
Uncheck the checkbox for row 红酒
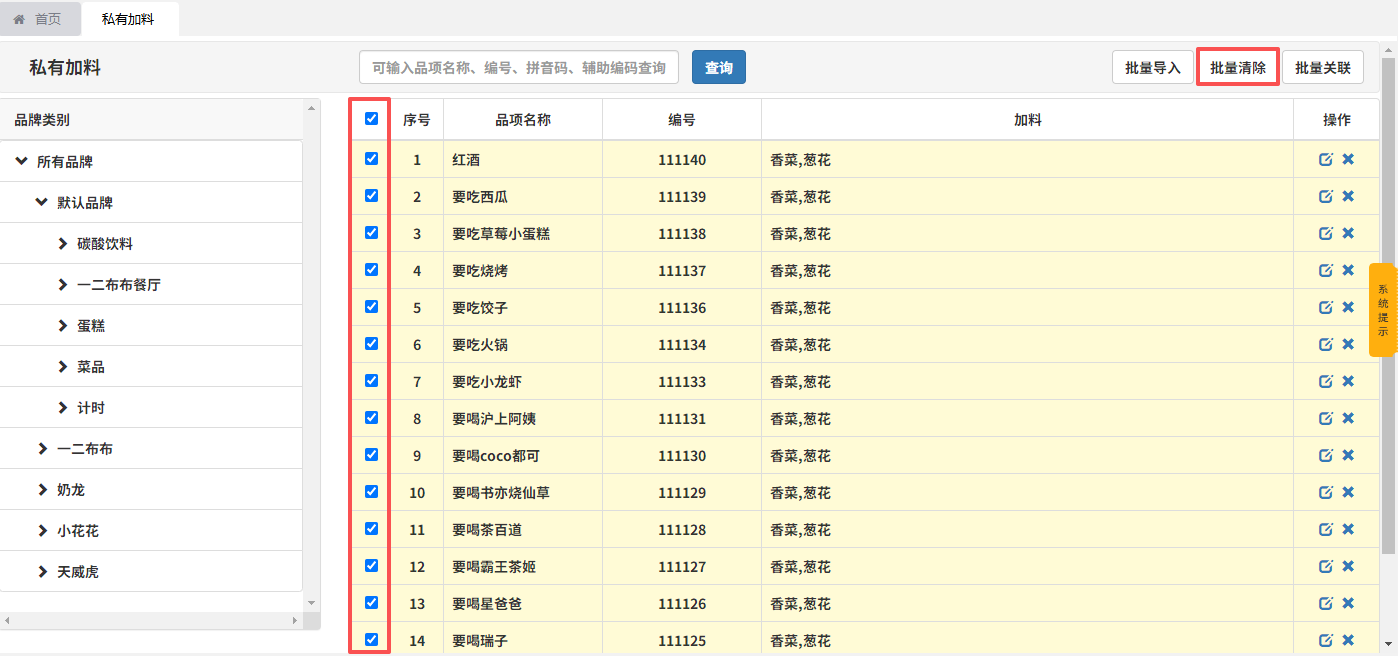(371, 158)
